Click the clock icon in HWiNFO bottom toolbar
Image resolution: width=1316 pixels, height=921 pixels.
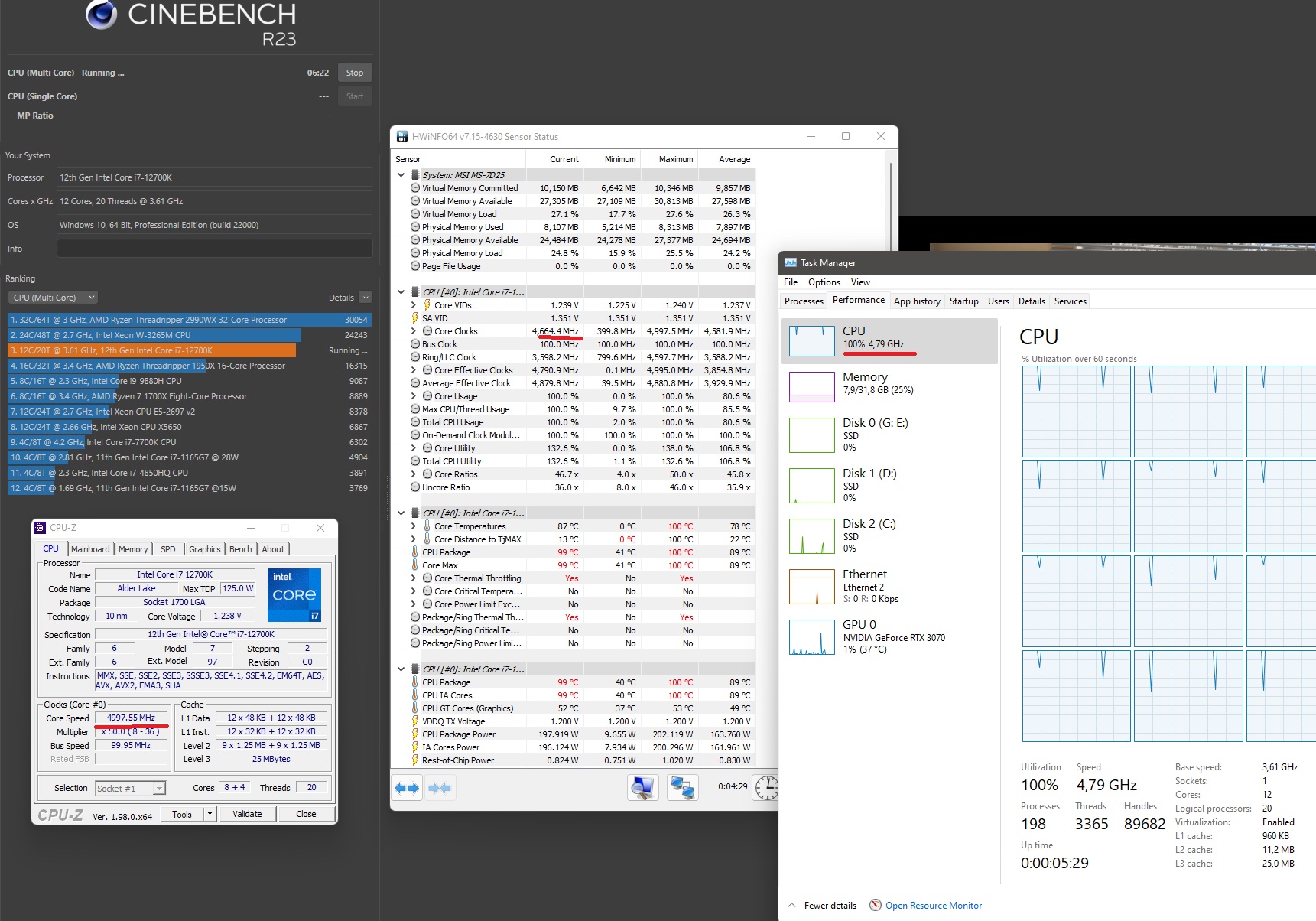point(765,787)
